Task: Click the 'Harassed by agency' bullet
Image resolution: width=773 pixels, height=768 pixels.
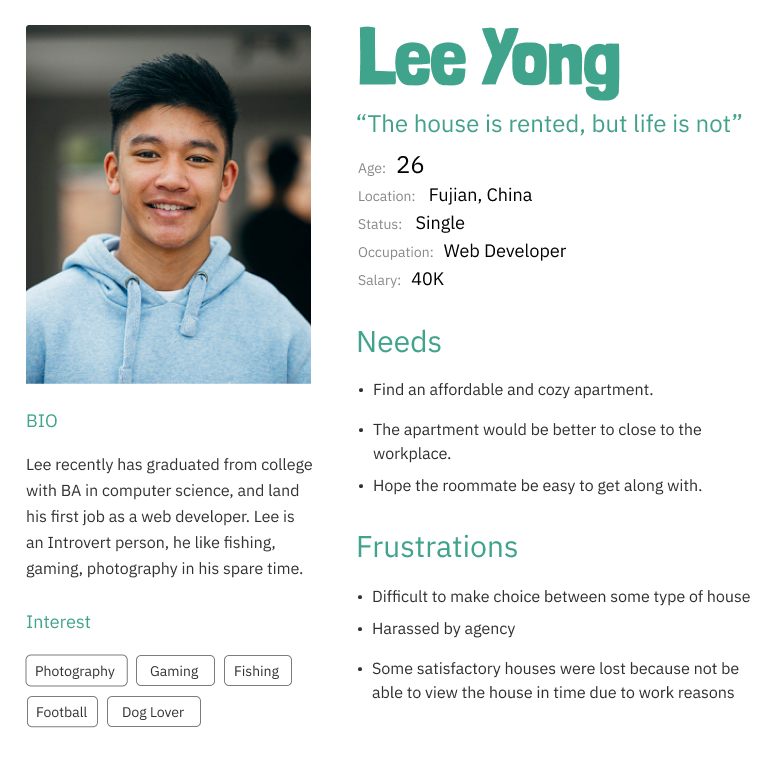Action: point(443,629)
